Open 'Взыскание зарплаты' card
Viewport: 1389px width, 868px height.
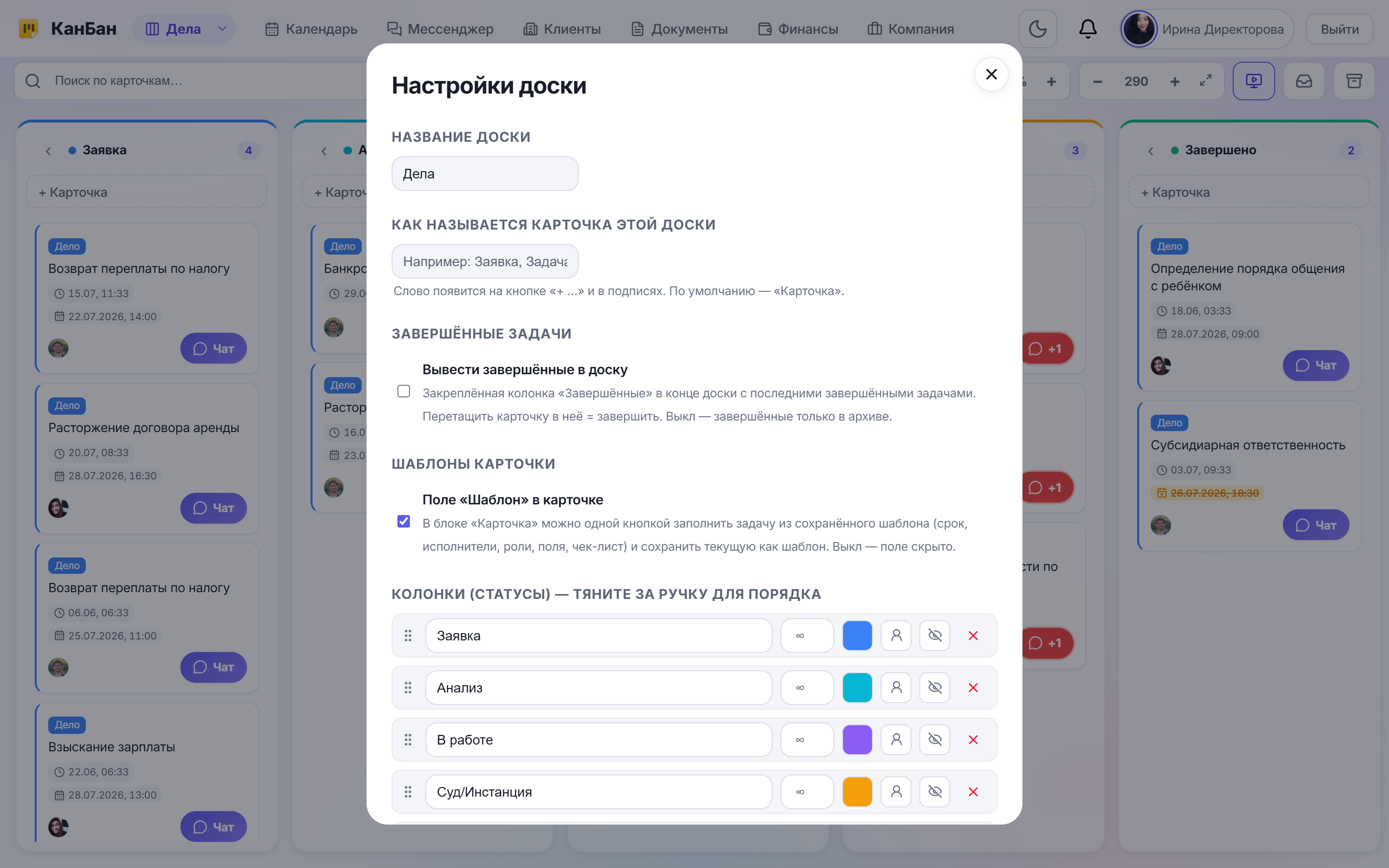pos(147,773)
